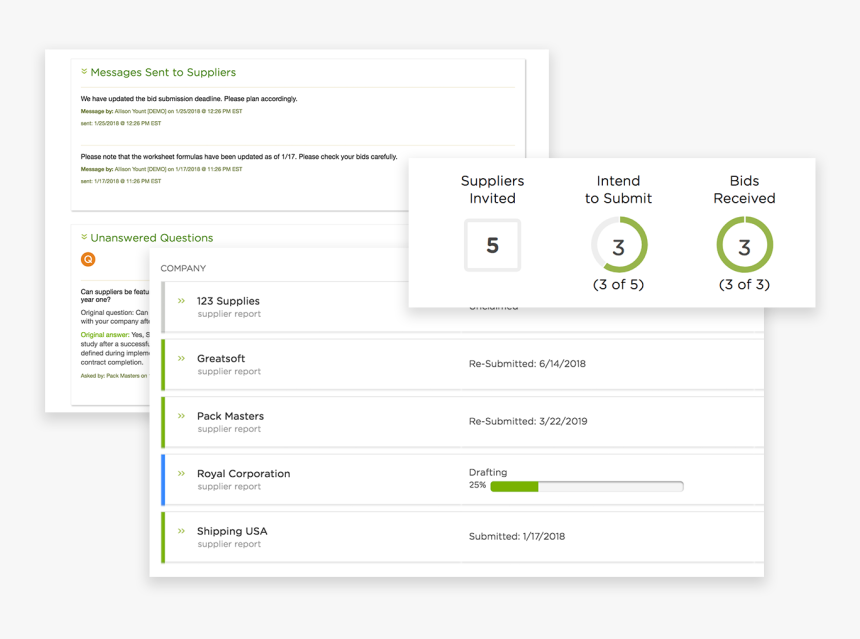Click the Intend to Submit donut chart

coord(618,245)
